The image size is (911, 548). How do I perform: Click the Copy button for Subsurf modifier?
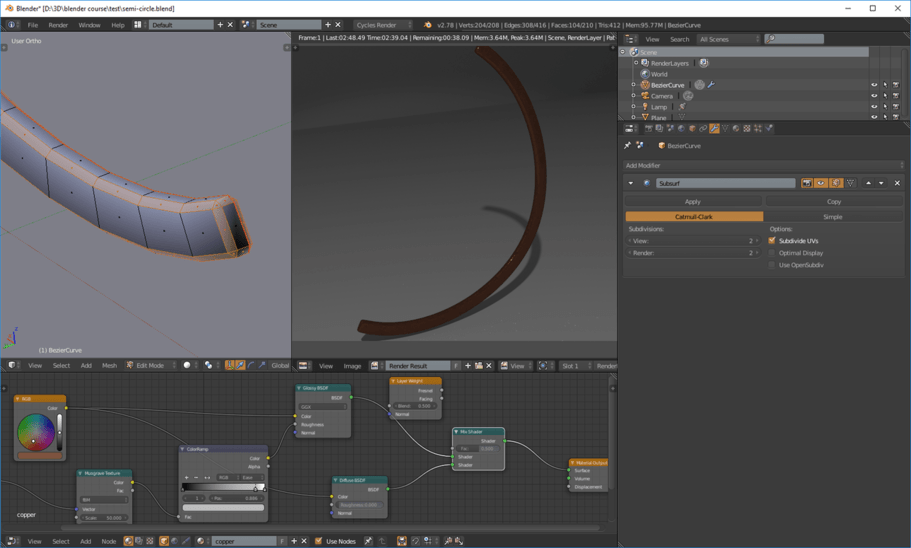(833, 202)
